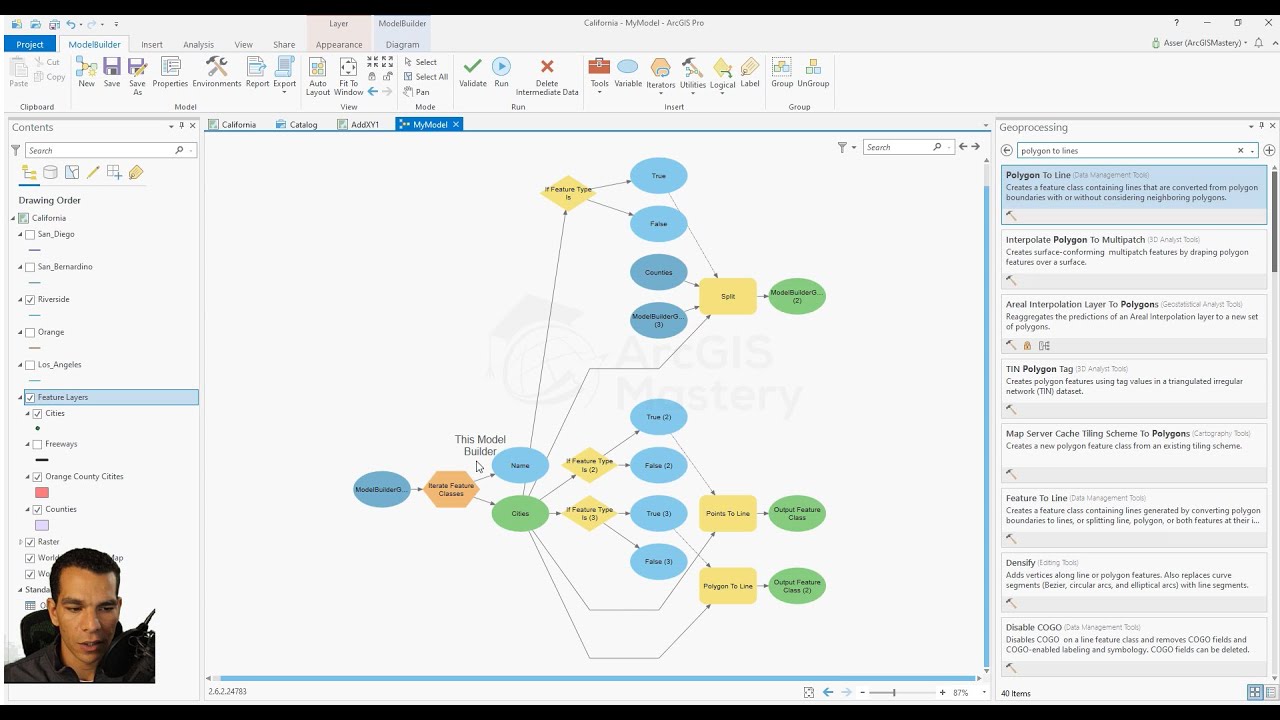Activate the Pan mode

[x=416, y=92]
